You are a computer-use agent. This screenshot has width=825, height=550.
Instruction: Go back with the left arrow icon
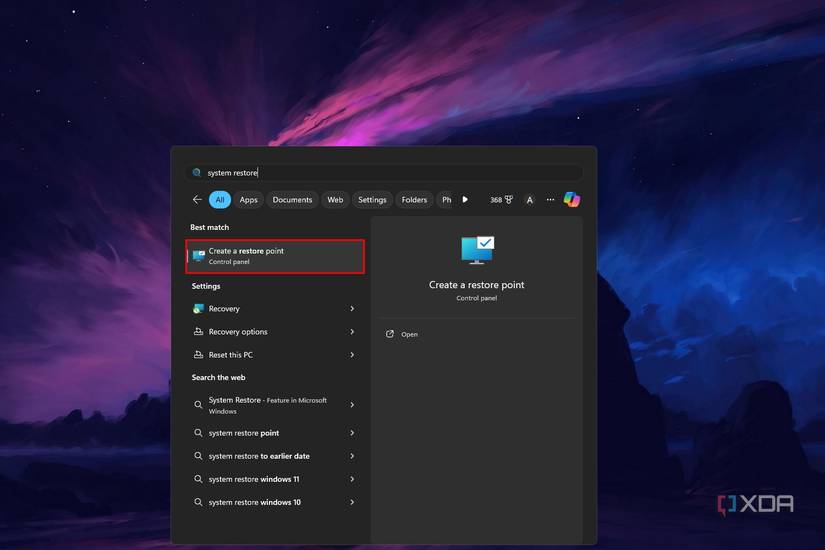[197, 199]
